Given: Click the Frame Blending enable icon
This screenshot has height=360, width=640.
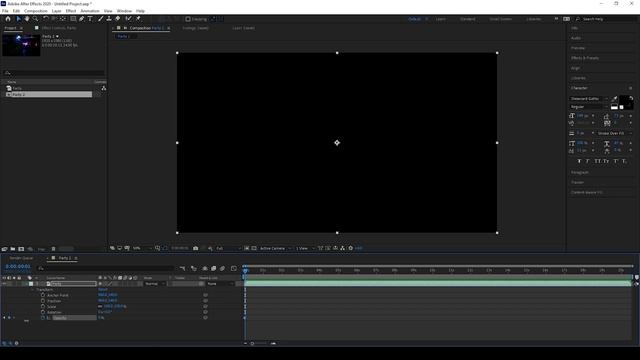Looking at the screenshot, I should [213, 268].
